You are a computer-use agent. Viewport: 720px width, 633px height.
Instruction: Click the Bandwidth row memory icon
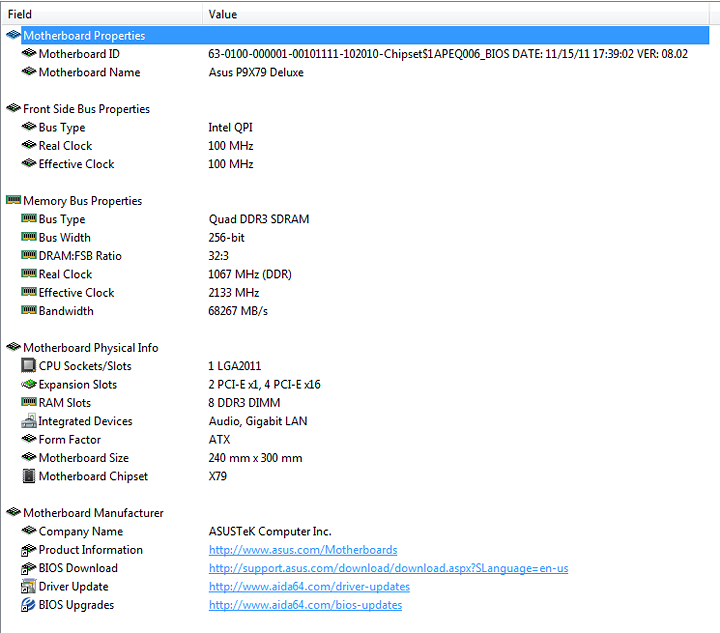coord(28,310)
